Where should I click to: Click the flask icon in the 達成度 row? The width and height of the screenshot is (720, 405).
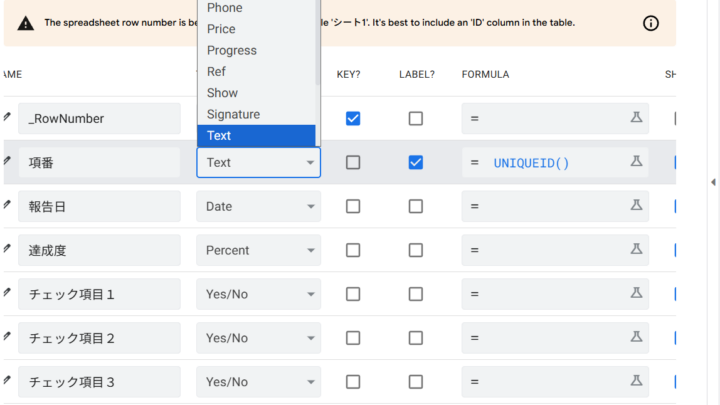tap(635, 250)
